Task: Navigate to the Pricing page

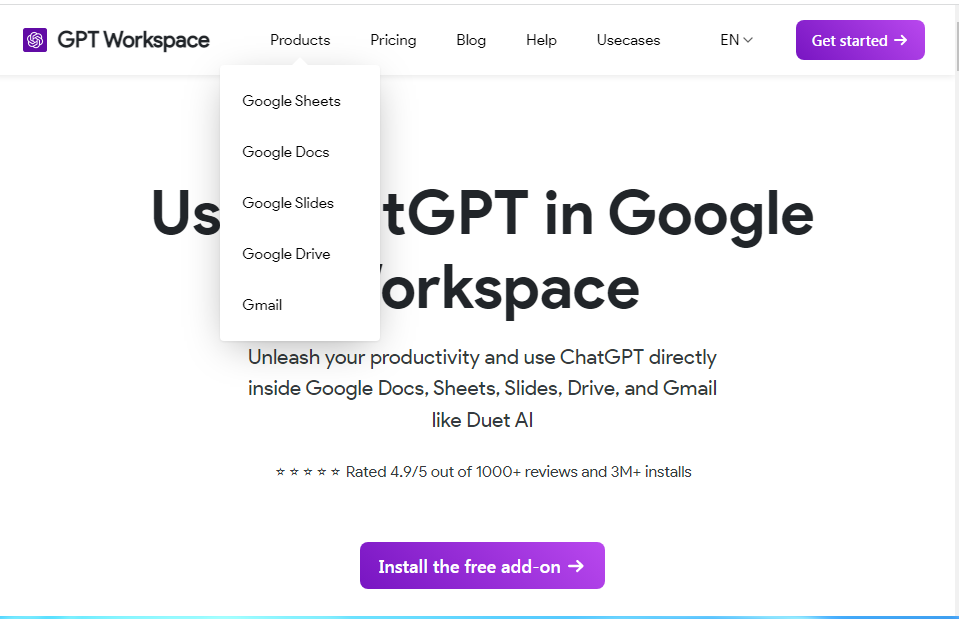Action: [393, 40]
